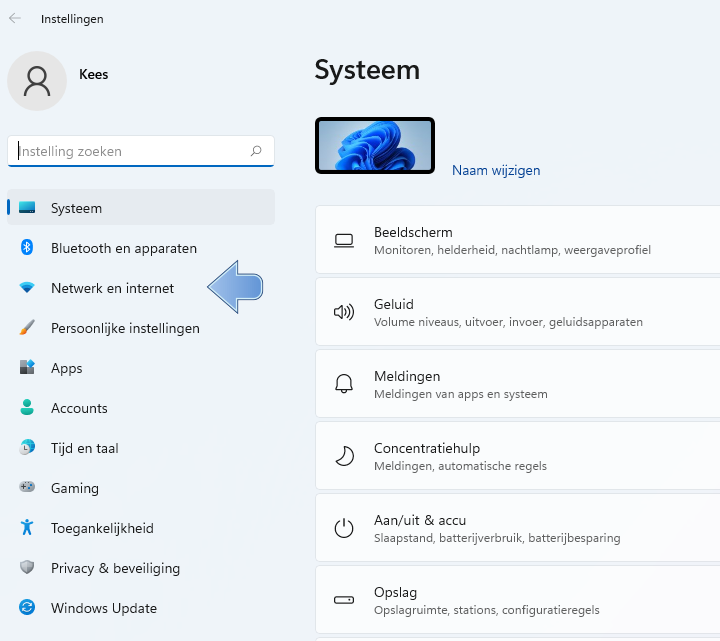
Task: Open Bluetooth en apparaten settings
Action: [x=124, y=248]
